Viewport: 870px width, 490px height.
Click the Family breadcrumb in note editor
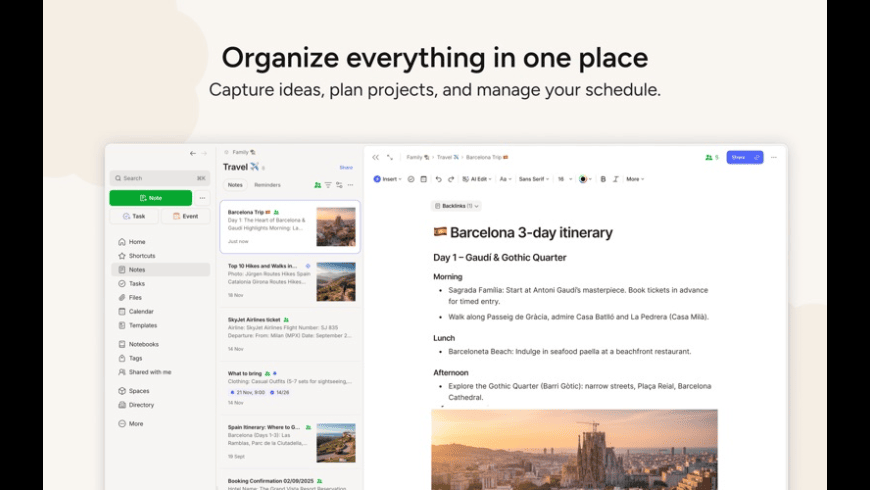coord(418,157)
